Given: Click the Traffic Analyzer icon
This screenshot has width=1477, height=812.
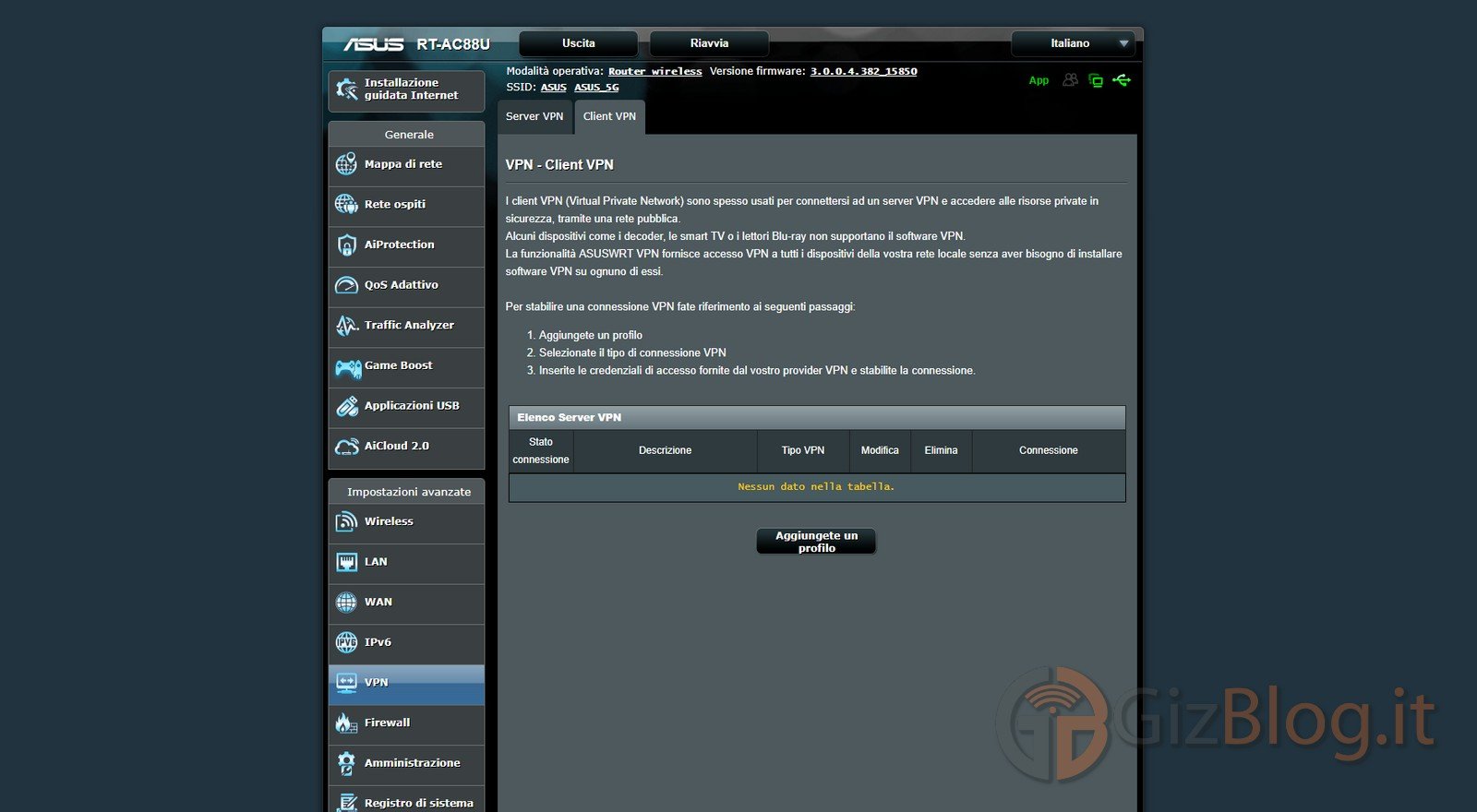Looking at the screenshot, I should (x=346, y=325).
